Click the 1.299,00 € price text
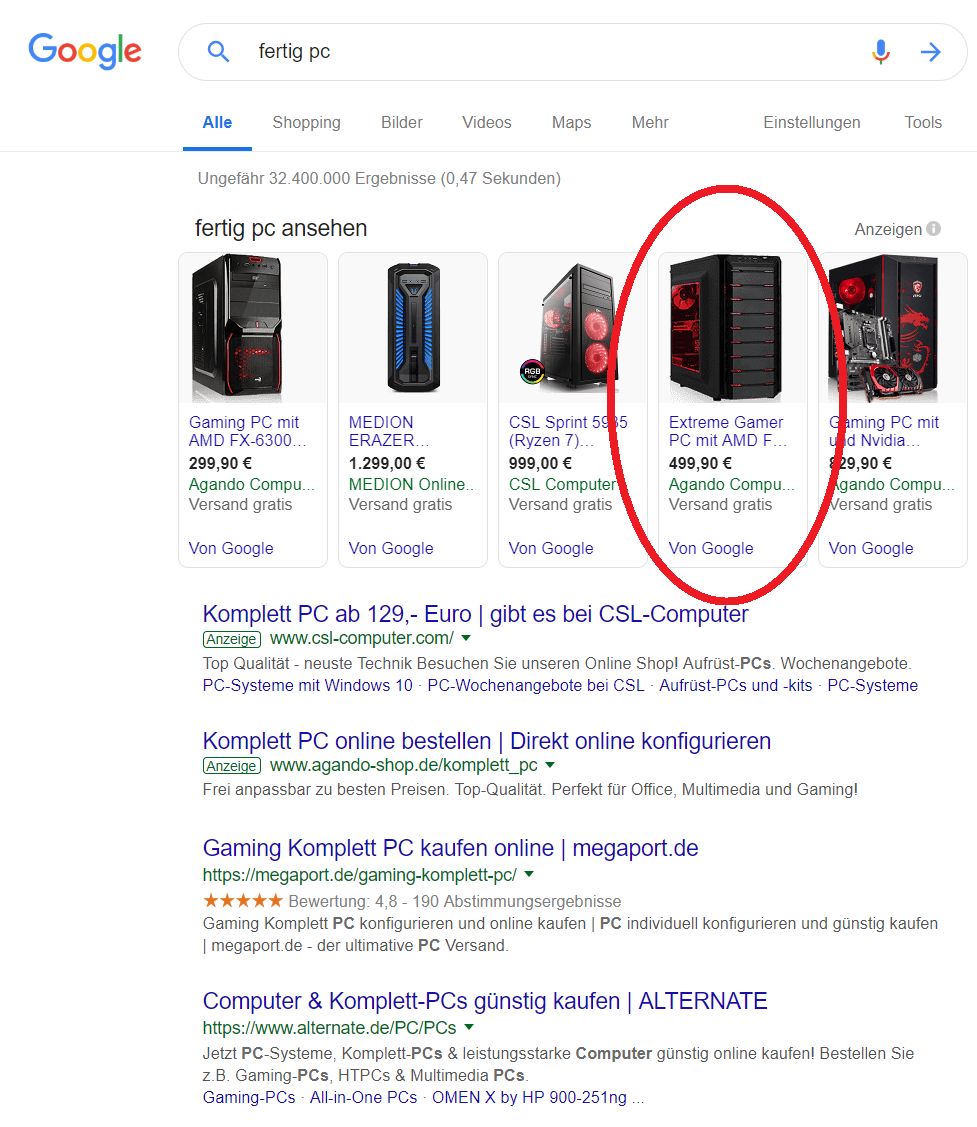Screen dimensions: 977x1127 tap(387, 464)
